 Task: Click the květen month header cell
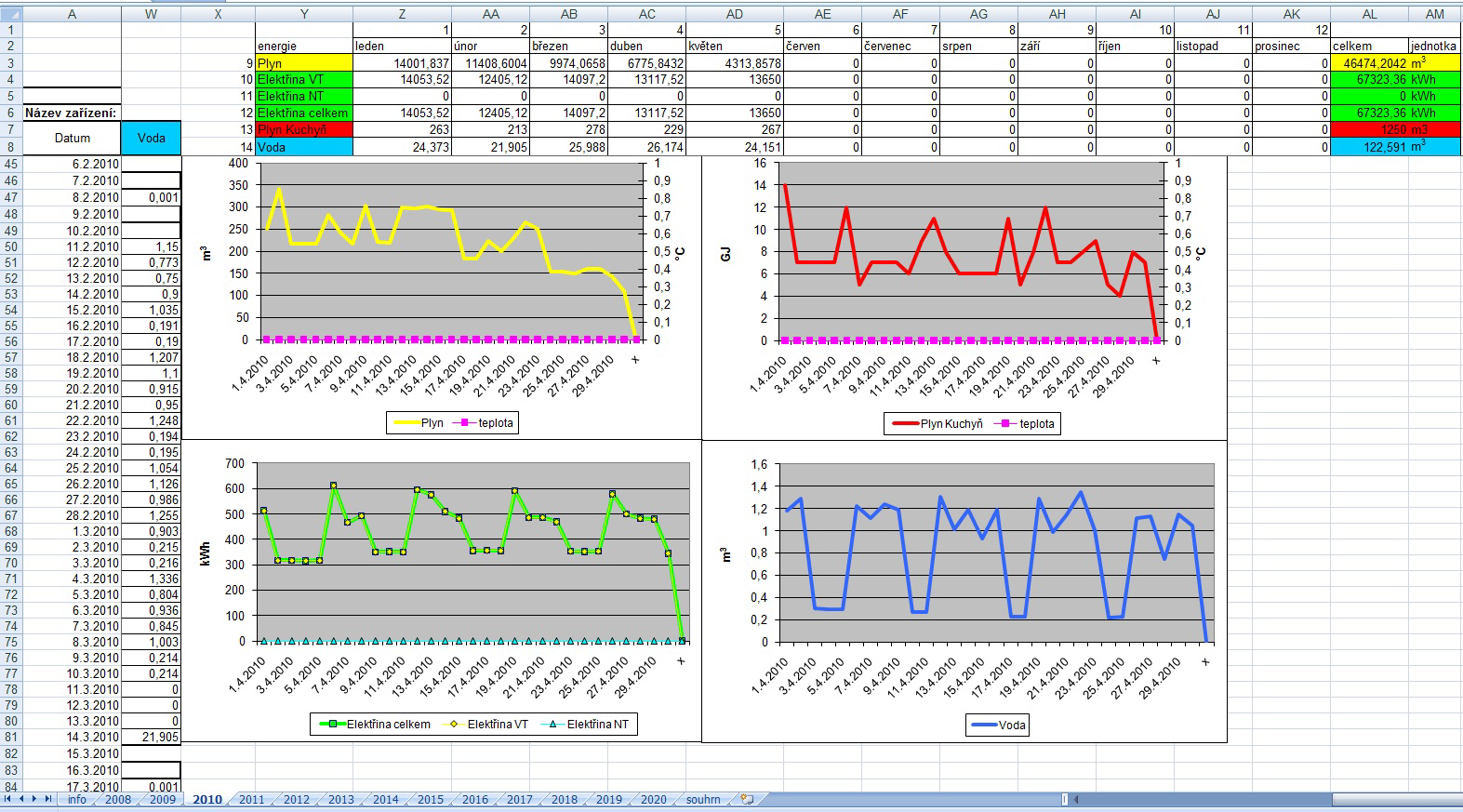point(735,46)
